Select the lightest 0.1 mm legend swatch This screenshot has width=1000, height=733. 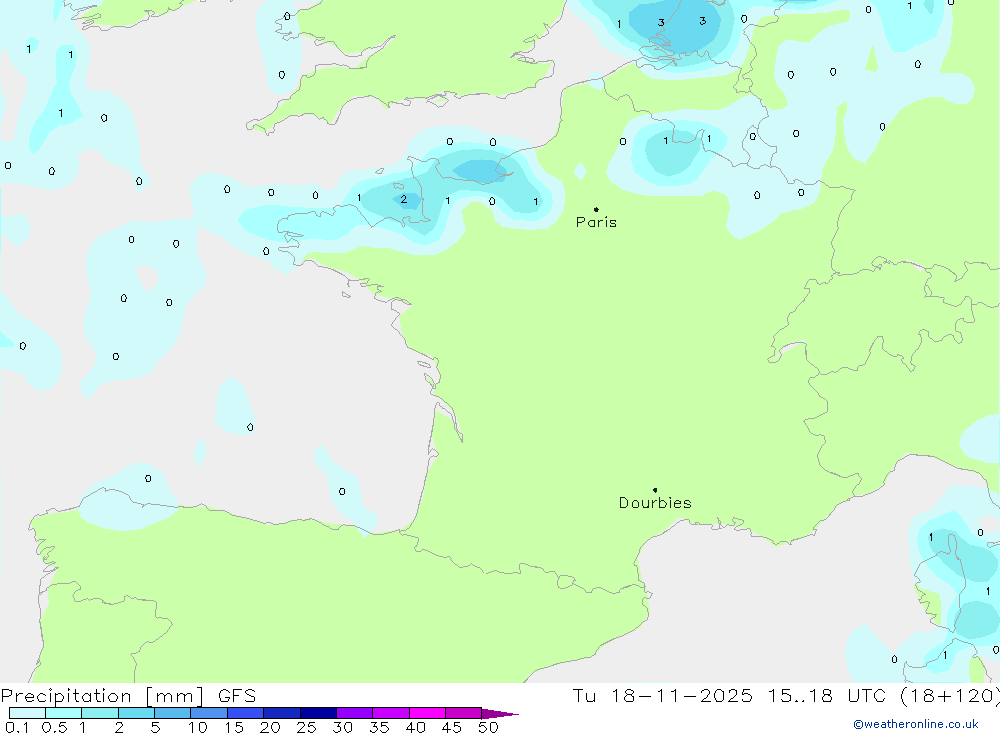[x=27, y=713]
